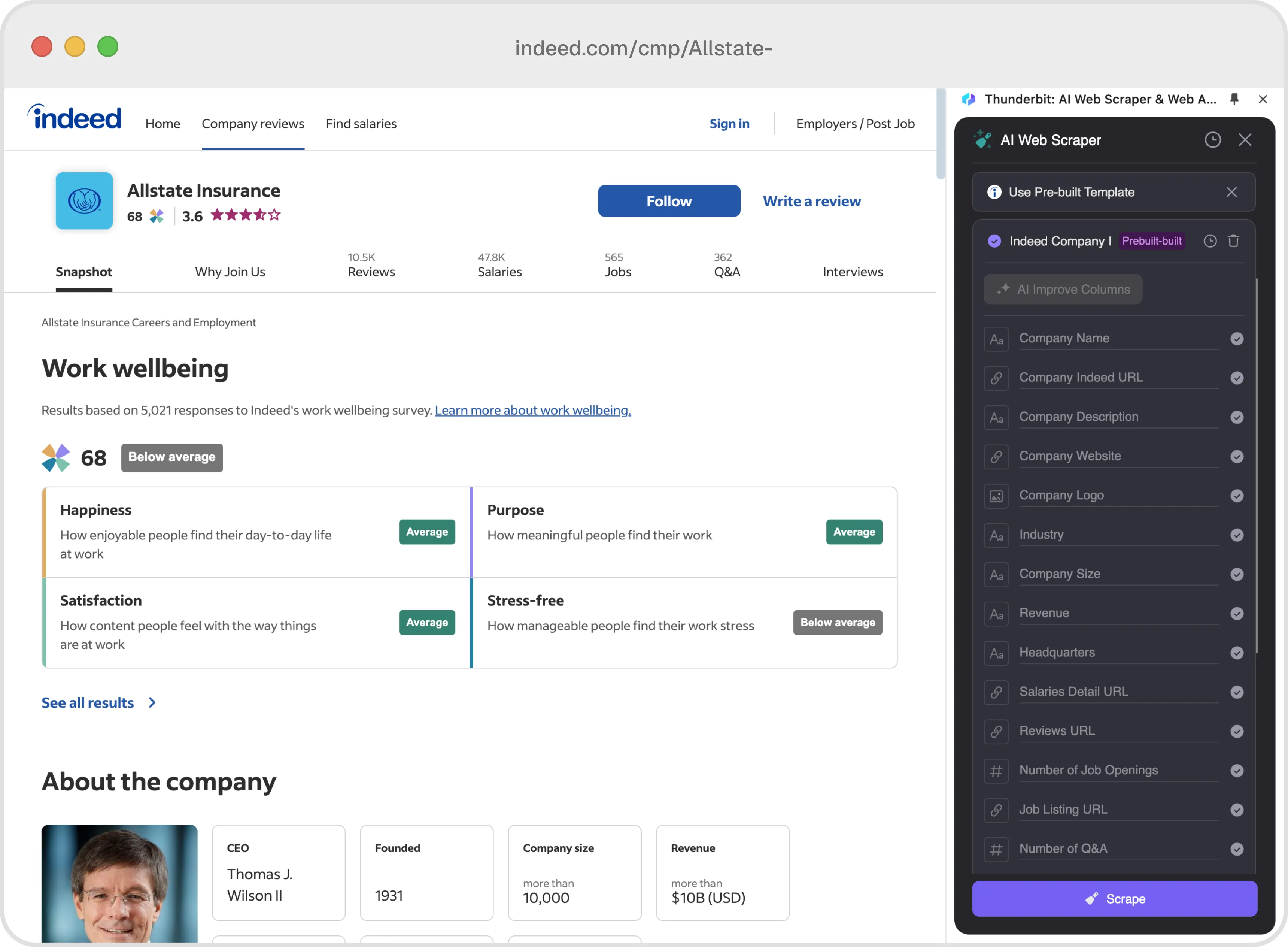Switch to the Snapshot tab

(83, 271)
